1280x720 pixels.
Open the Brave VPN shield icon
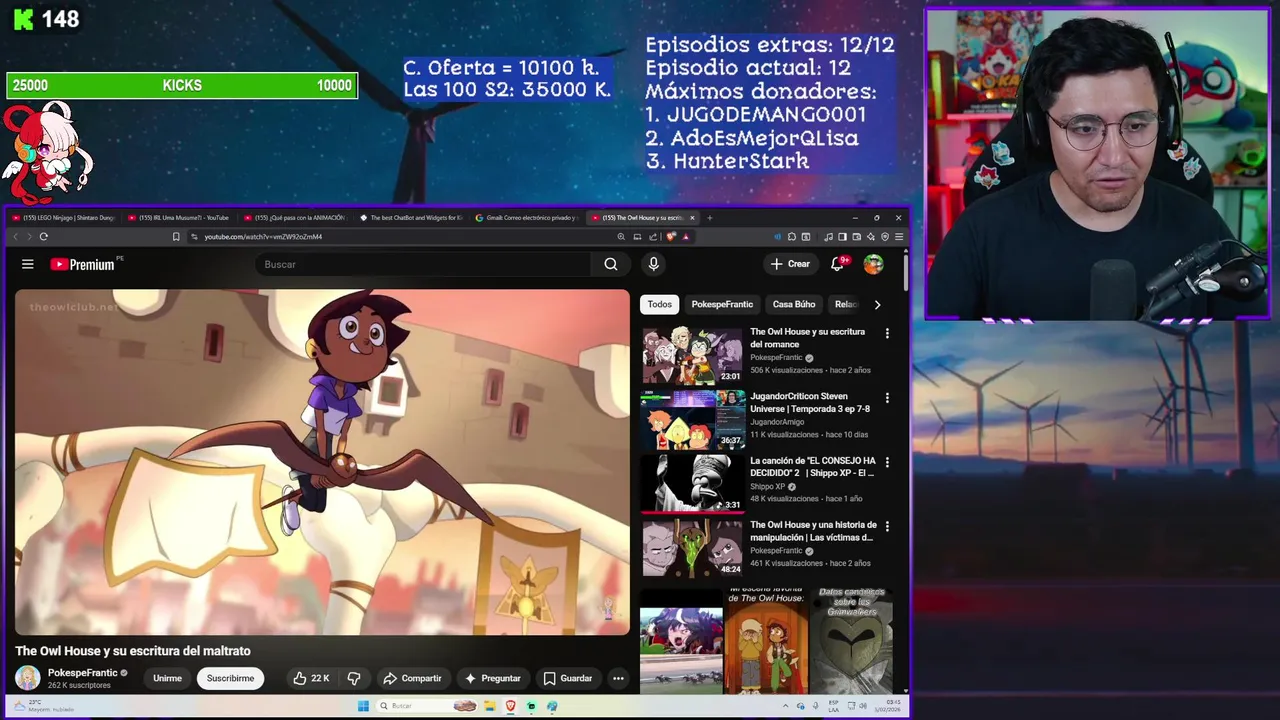[x=885, y=237]
